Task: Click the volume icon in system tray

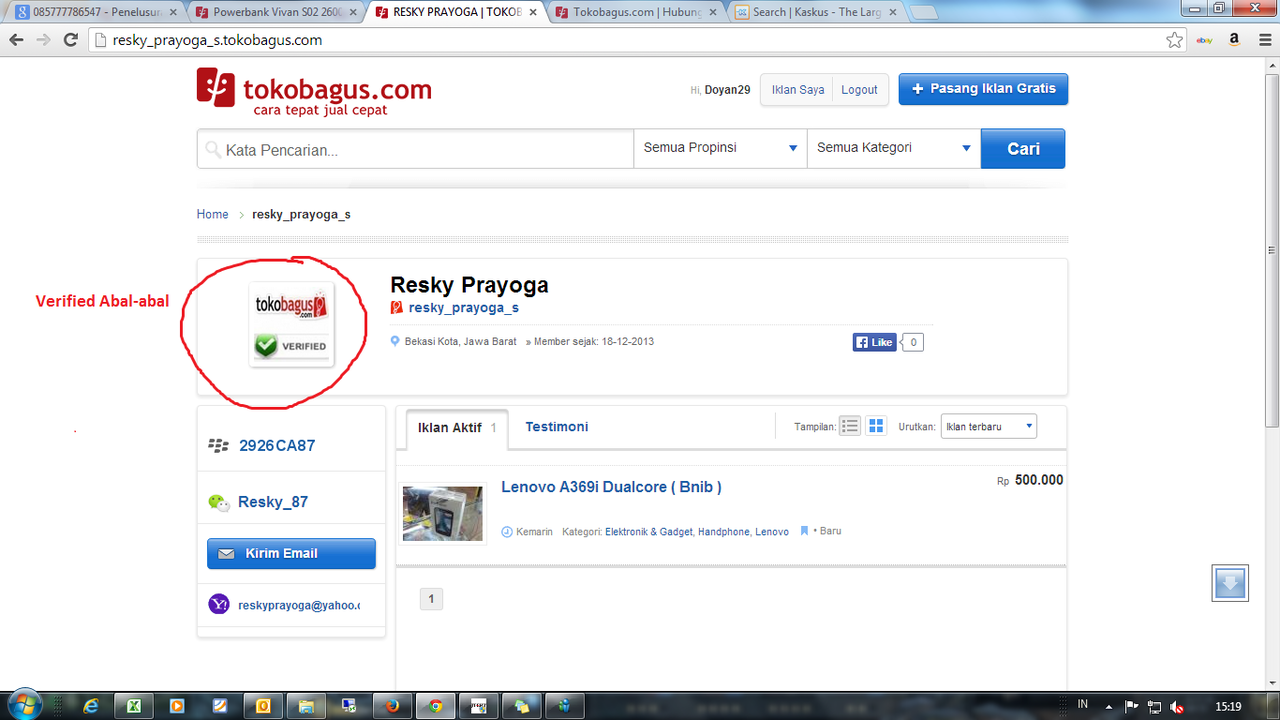Action: (1178, 706)
